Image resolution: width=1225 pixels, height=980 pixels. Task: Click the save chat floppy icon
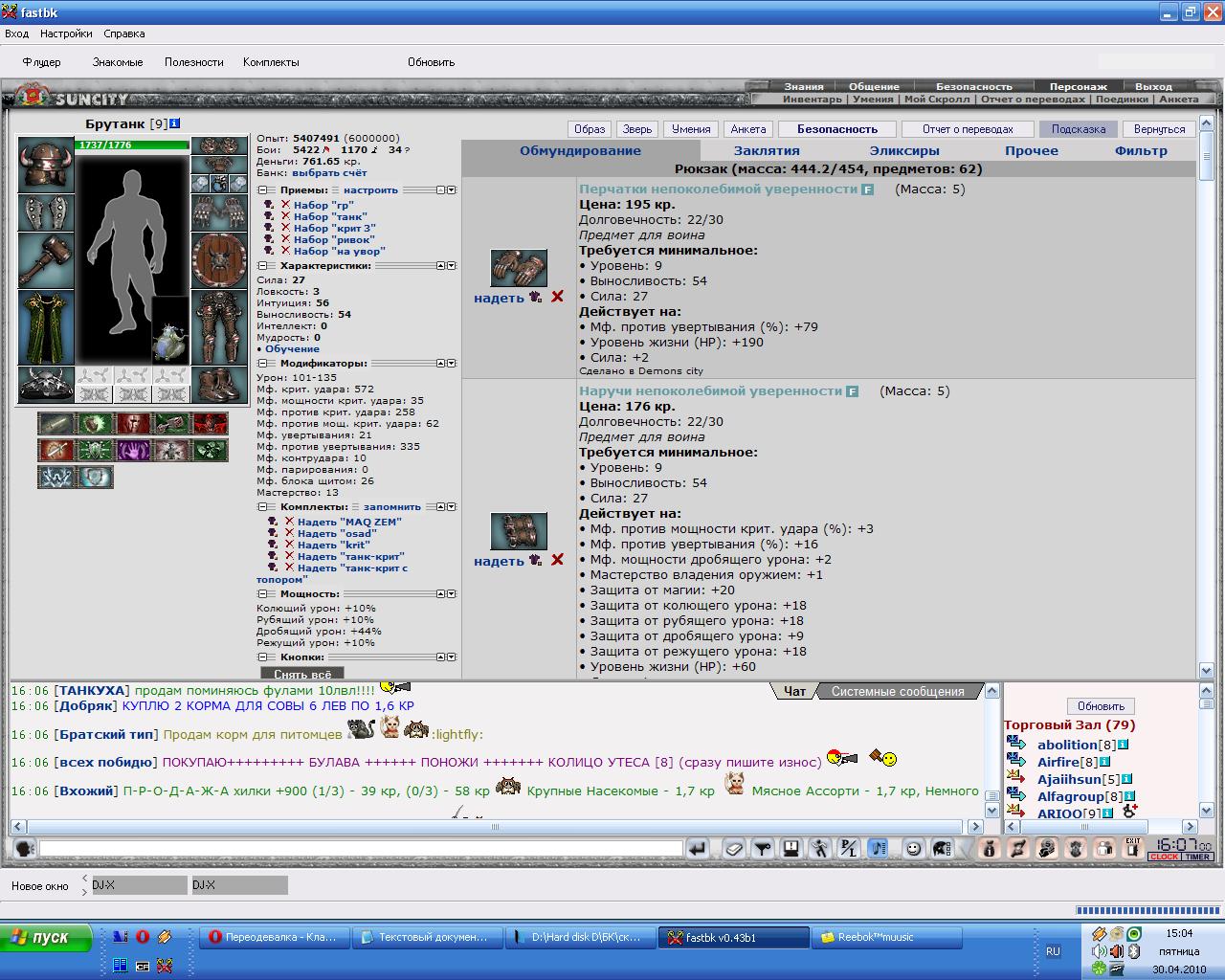[791, 848]
